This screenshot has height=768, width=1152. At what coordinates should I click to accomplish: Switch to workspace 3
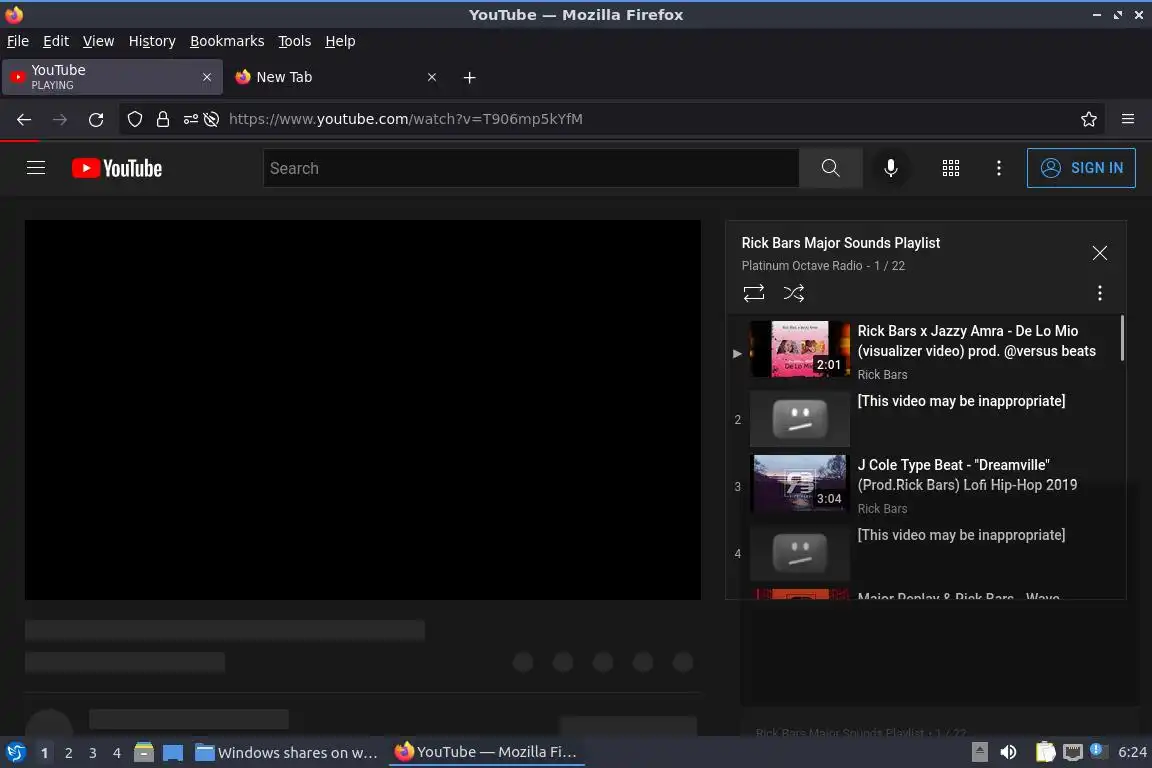[93, 753]
